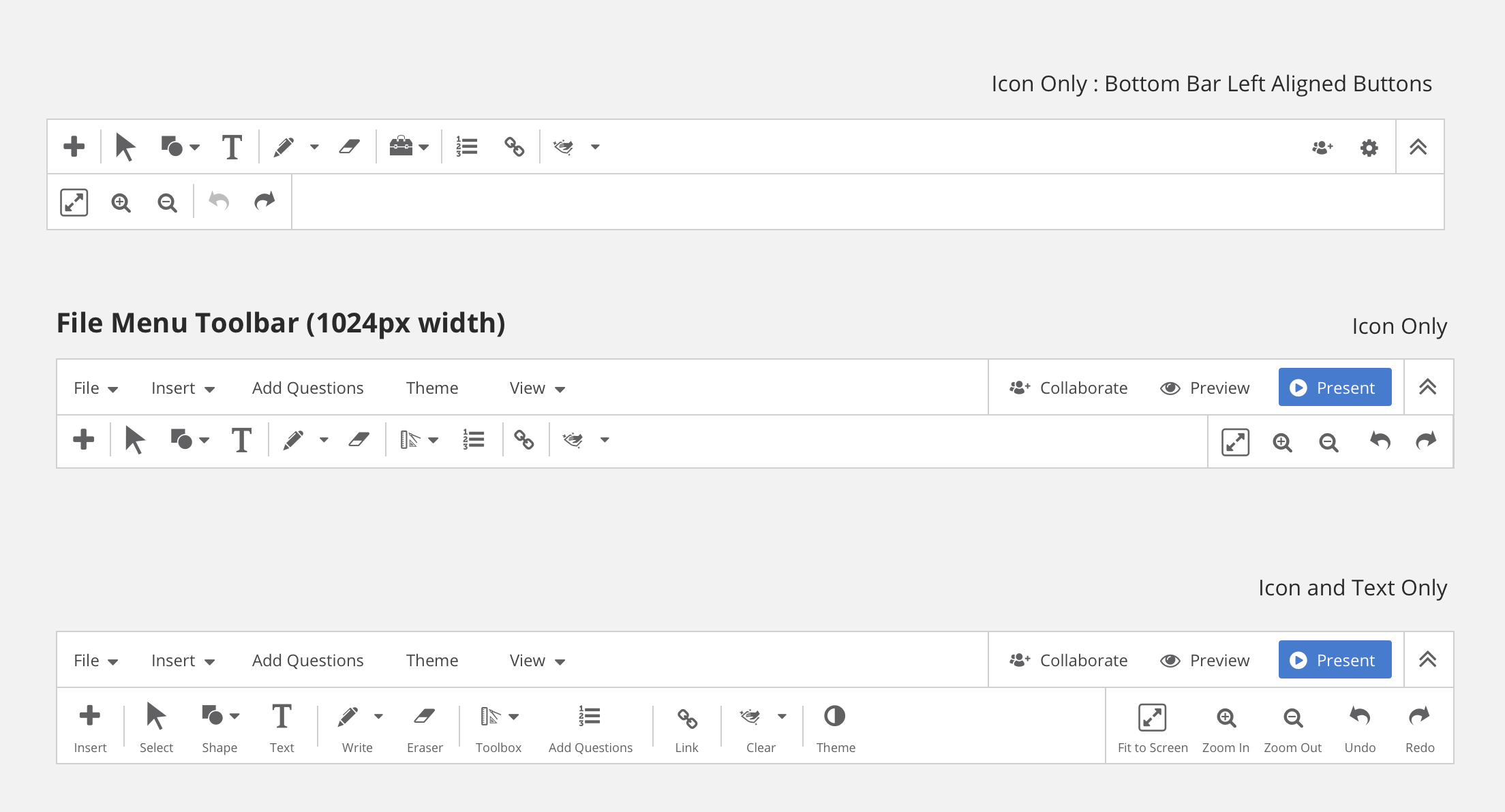The image size is (1505, 812).
Task: Click the labeled Zoom In magnifier
Action: 1226,728
